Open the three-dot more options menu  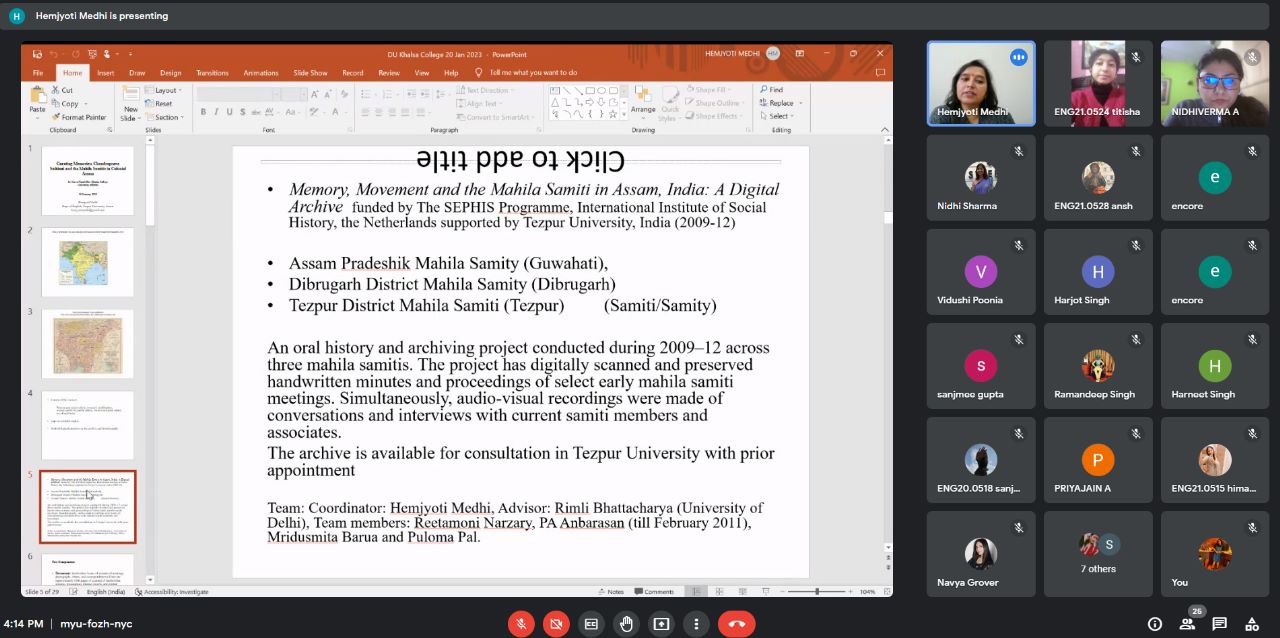point(696,624)
